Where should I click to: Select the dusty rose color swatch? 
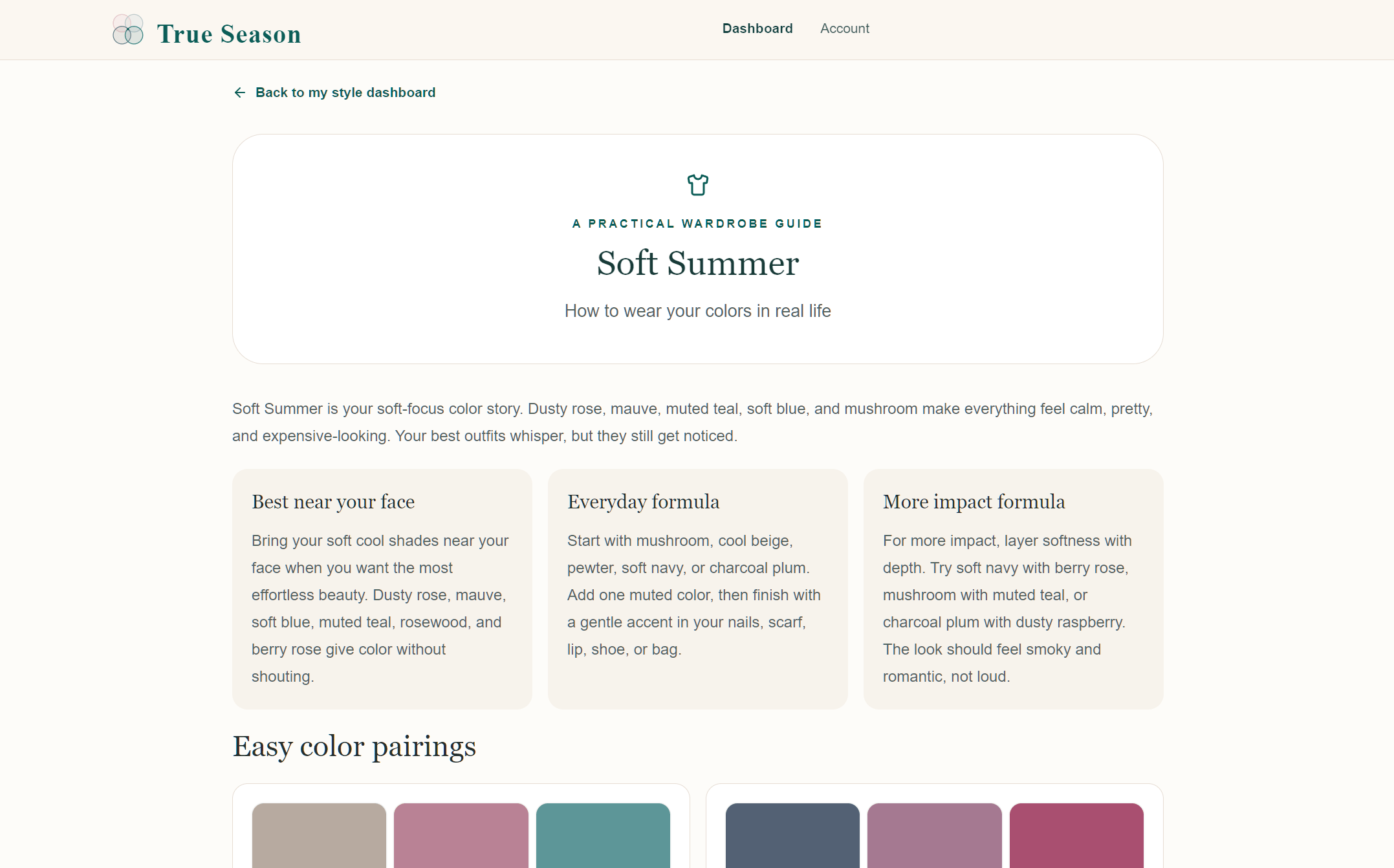click(x=461, y=835)
